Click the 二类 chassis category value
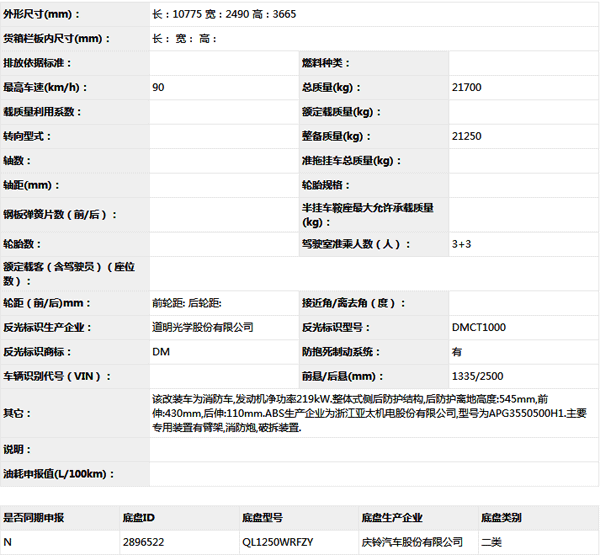The width and height of the screenshot is (600, 555). click(492, 542)
